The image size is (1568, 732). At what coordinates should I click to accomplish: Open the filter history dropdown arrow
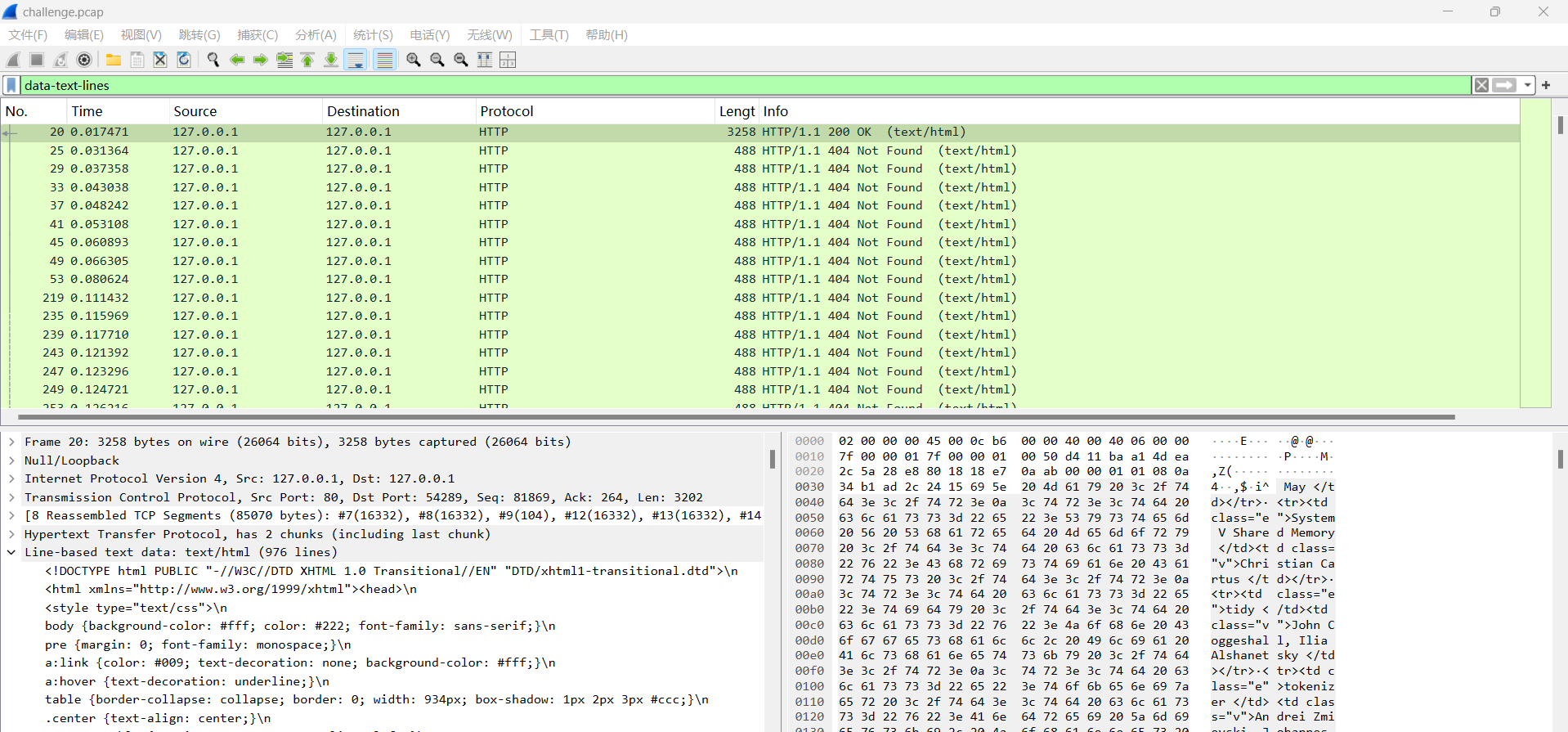(1527, 85)
